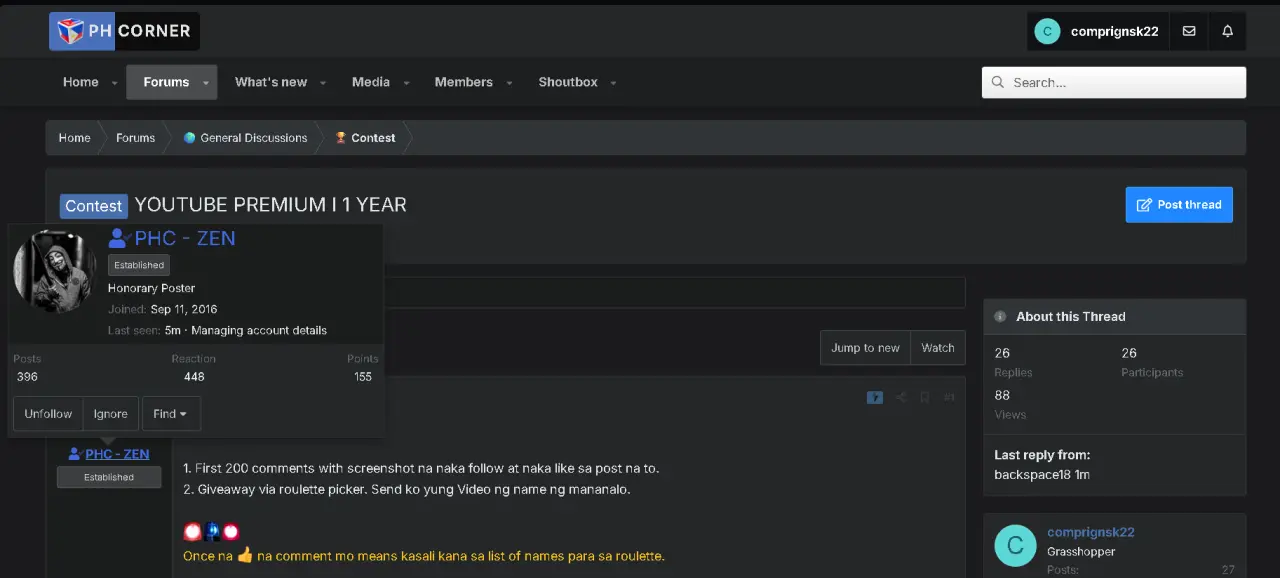Open Members in the navigation bar

(464, 82)
